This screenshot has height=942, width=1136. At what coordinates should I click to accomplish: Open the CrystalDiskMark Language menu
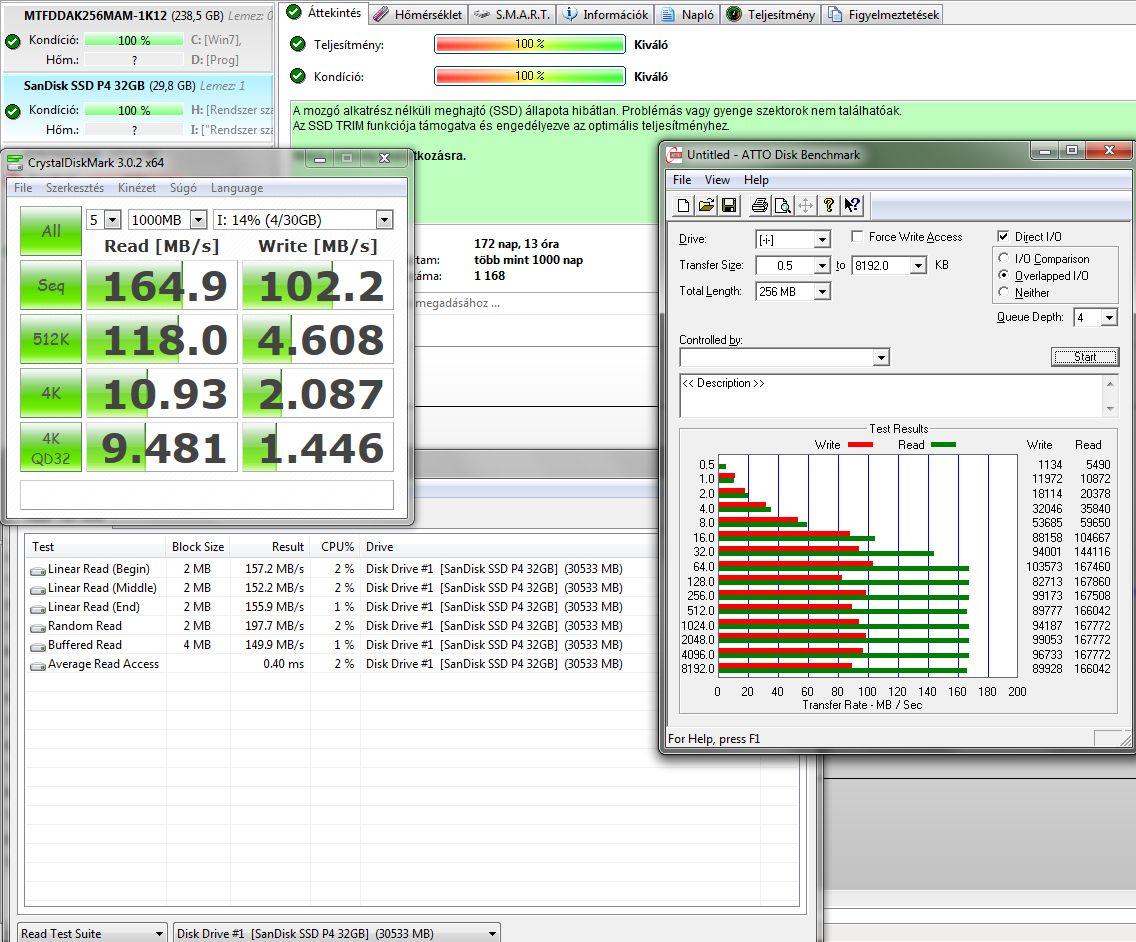click(237, 188)
